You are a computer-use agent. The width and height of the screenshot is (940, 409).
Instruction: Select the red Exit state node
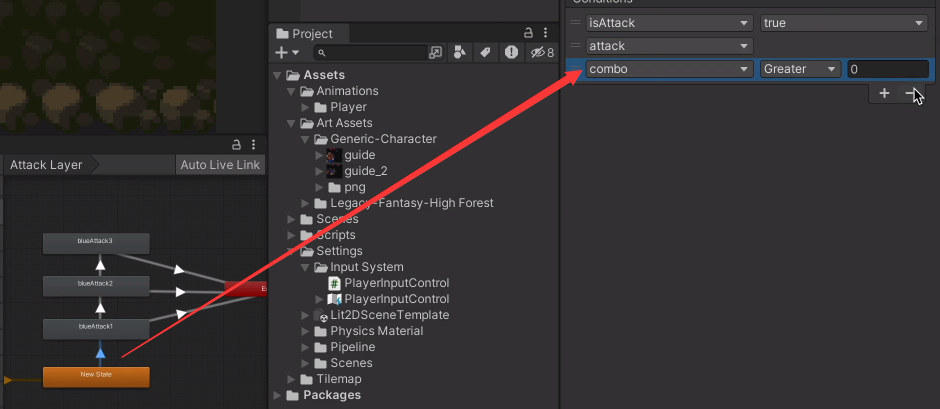[x=246, y=289]
